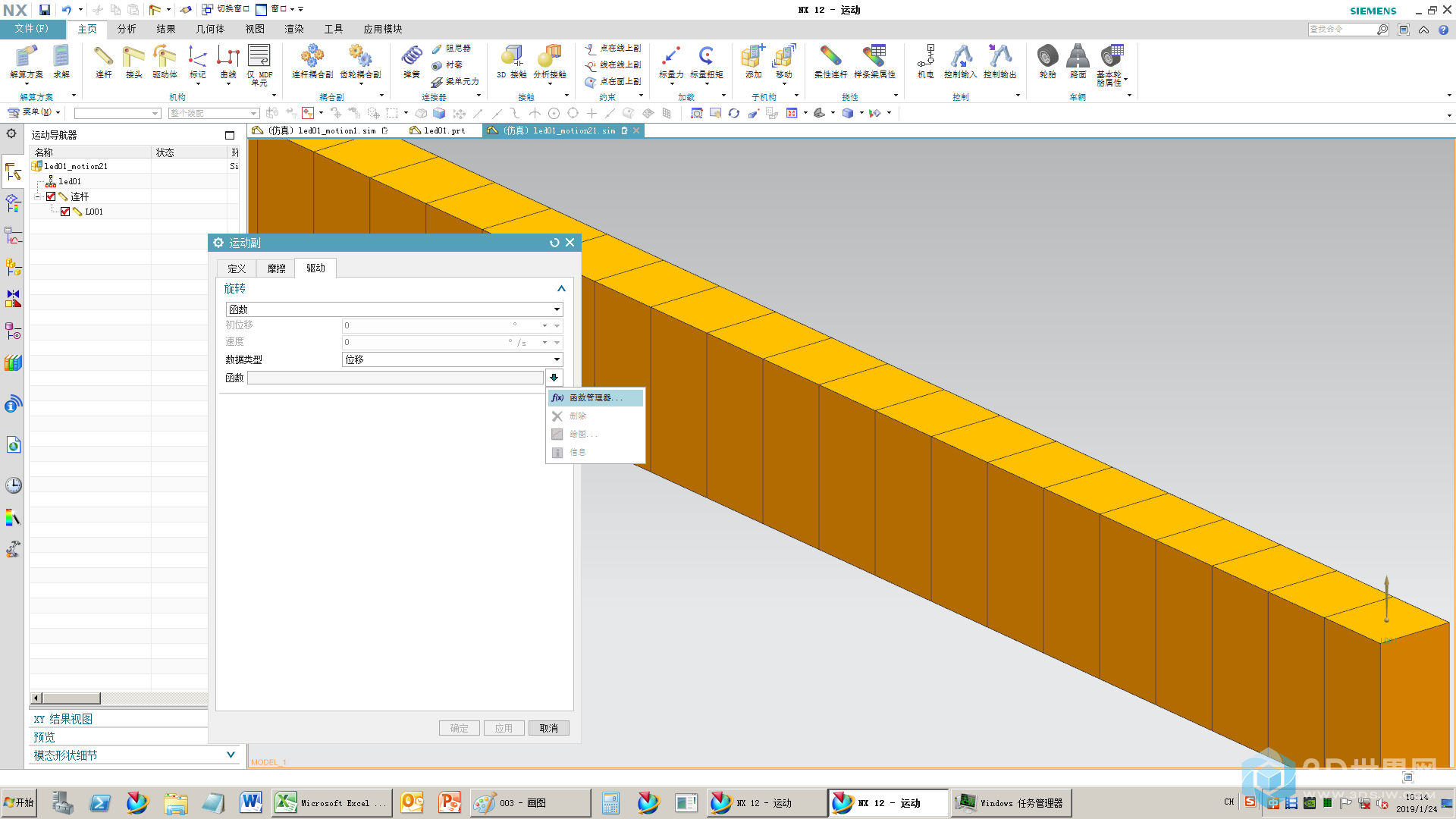1456x819 pixels.
Task: Click the 取消 button
Action: (549, 728)
